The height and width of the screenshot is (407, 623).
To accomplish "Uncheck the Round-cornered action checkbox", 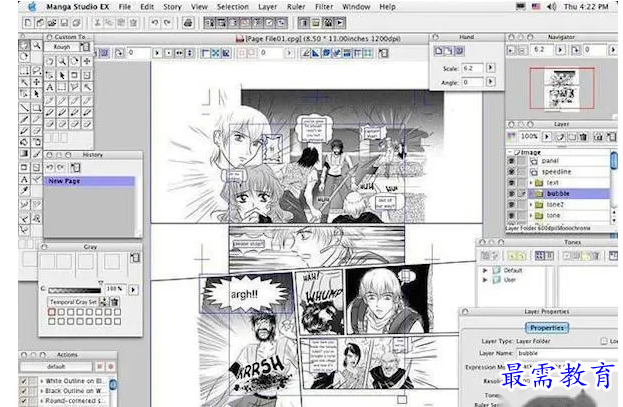I will (x=24, y=401).
